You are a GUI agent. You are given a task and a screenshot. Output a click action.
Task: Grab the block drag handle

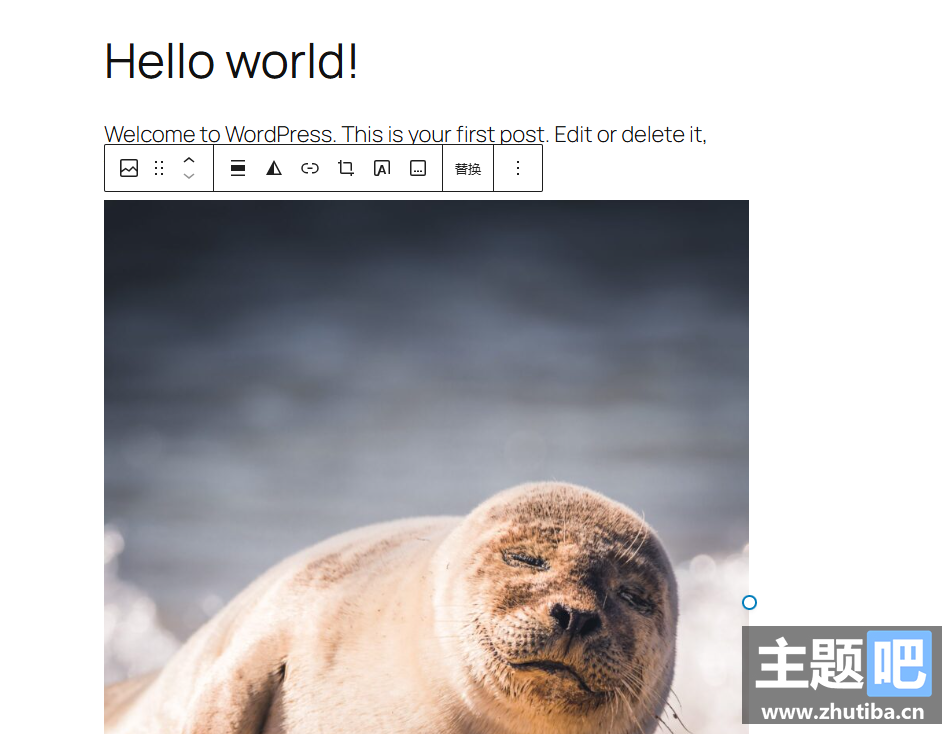click(159, 168)
